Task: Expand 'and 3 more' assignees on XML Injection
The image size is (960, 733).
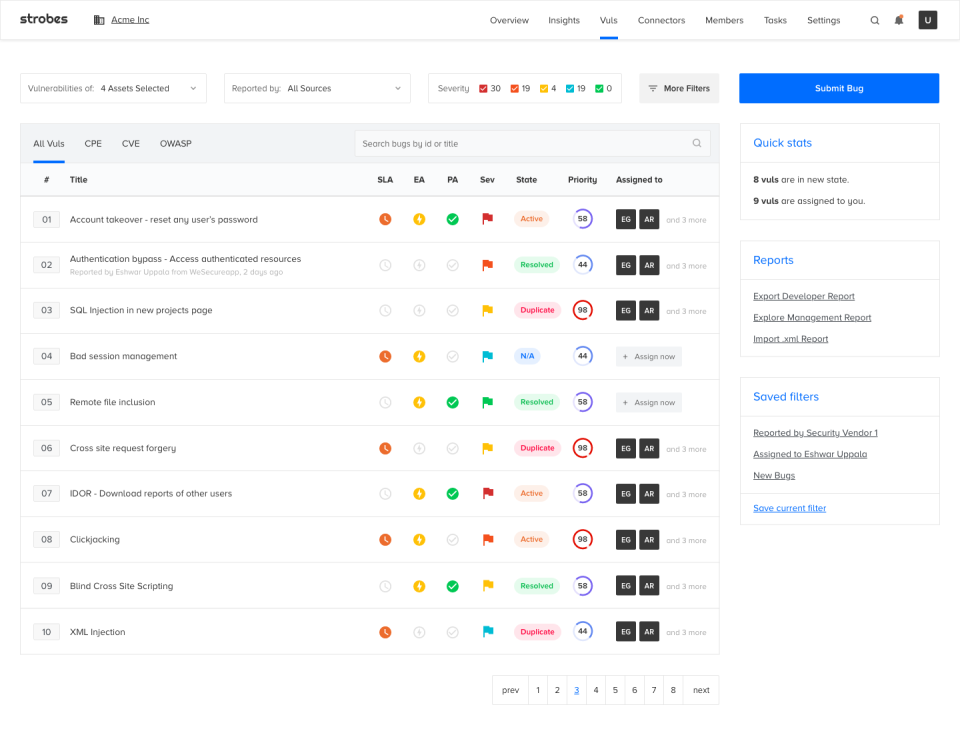Action: click(x=686, y=633)
